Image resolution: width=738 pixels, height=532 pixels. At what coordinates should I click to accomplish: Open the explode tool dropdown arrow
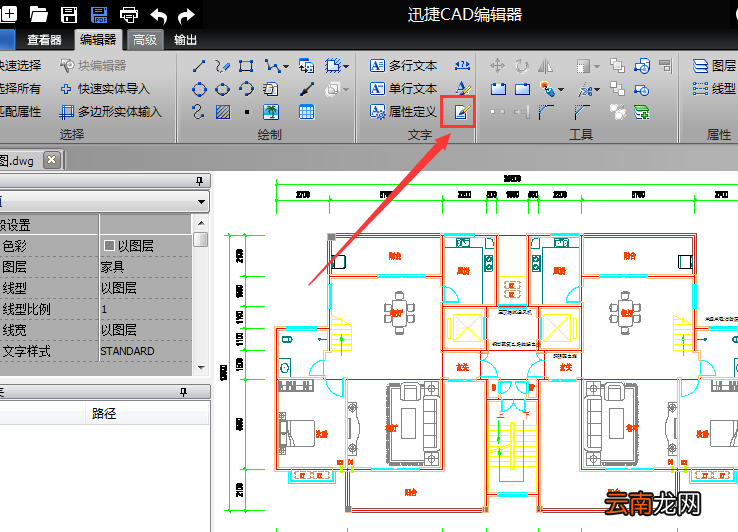point(561,89)
